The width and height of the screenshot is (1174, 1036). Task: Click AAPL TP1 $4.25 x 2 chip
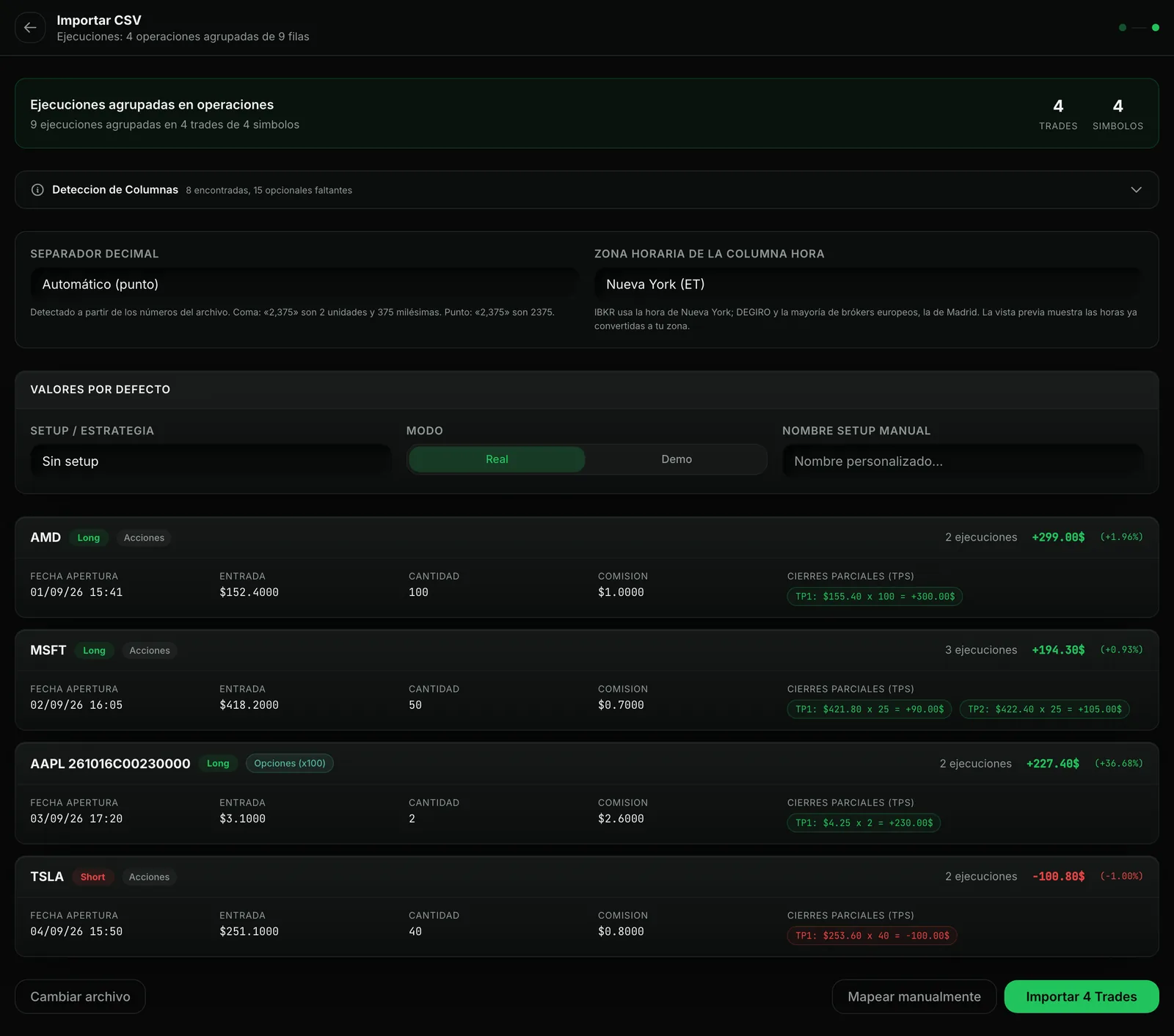coord(864,823)
